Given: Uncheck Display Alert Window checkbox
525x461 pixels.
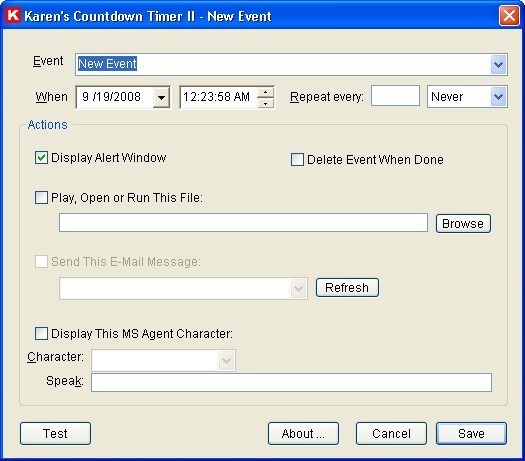Looking at the screenshot, I should 41,158.
